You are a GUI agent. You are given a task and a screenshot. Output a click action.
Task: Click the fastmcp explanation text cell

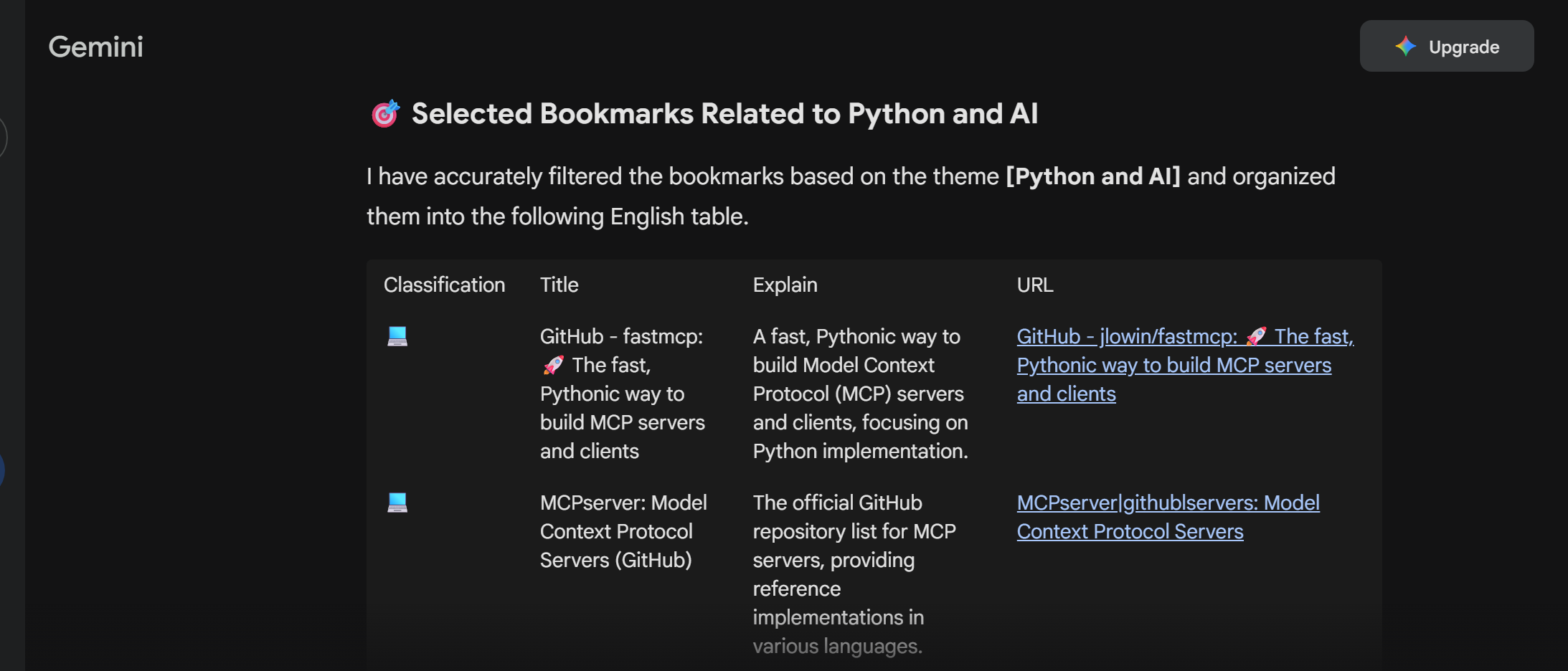[x=859, y=393]
